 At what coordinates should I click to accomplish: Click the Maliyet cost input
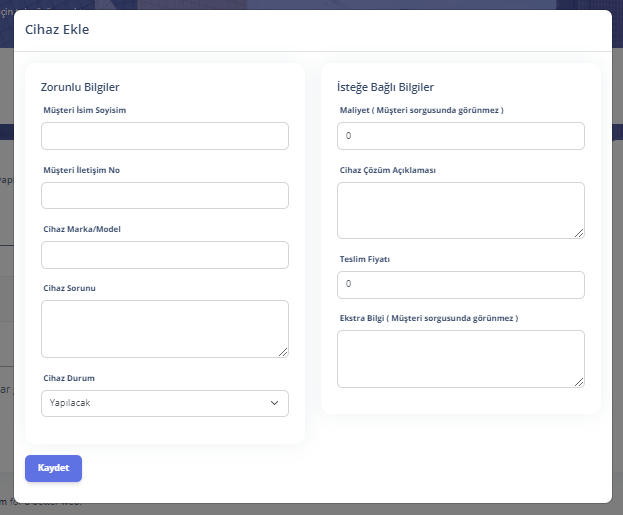[x=461, y=136]
